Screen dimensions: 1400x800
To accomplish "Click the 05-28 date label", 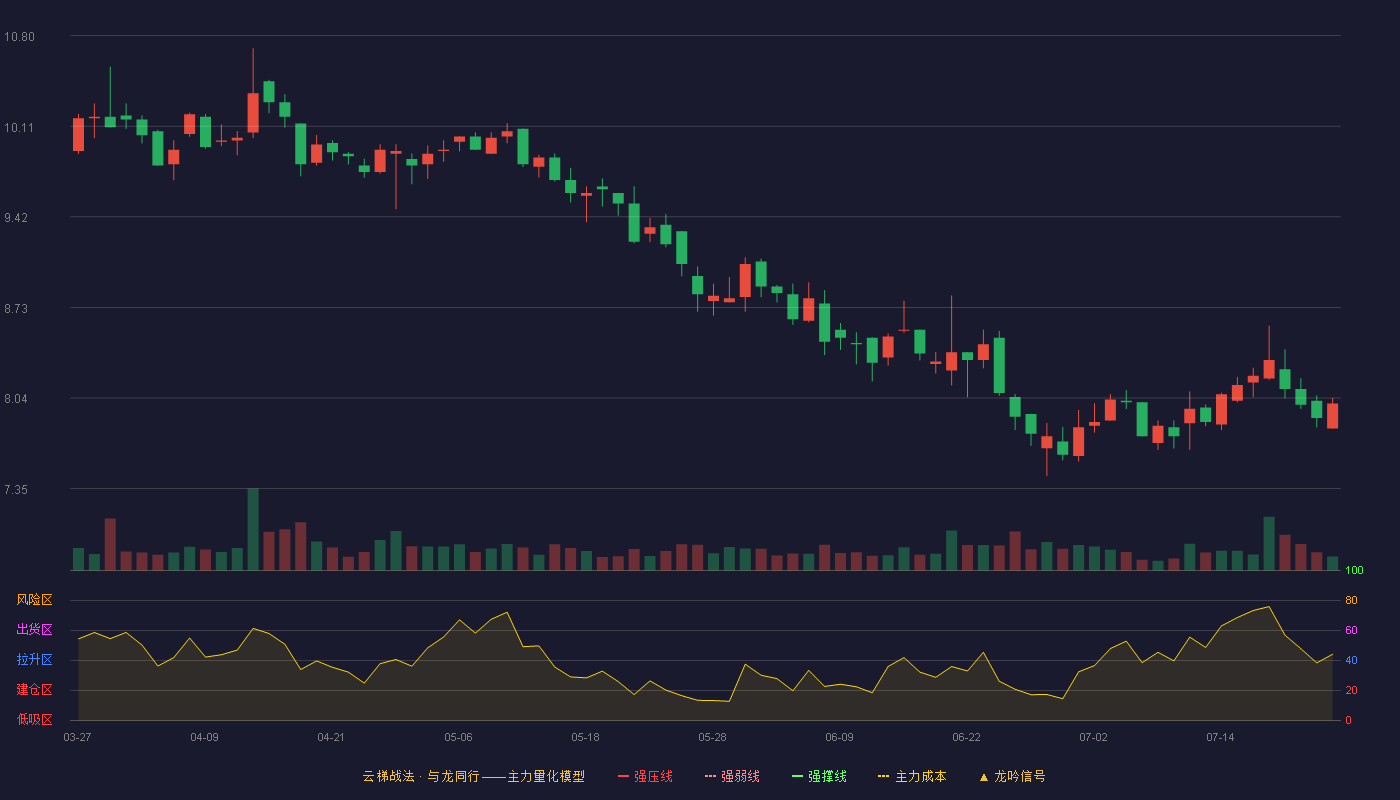I will coord(712,737).
